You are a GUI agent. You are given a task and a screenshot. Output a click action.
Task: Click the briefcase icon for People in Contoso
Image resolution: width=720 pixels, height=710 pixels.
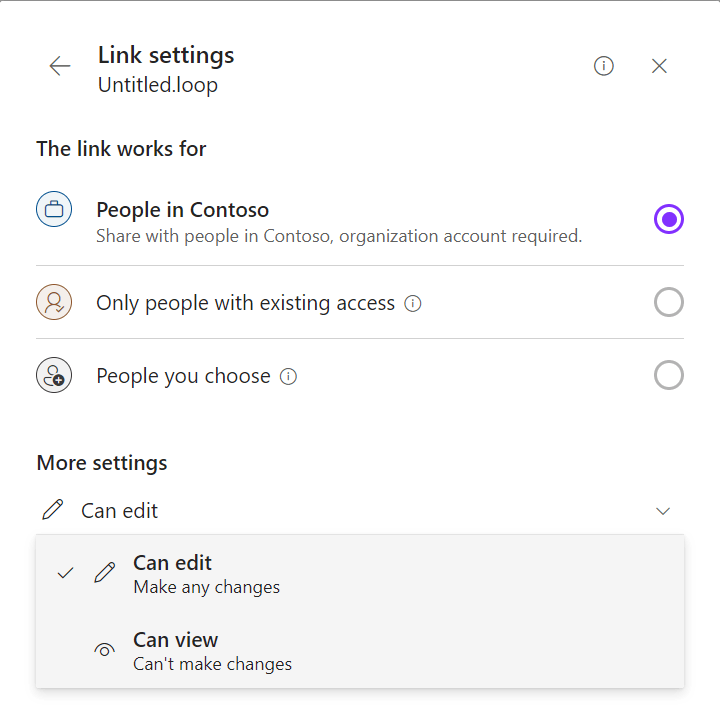point(54,209)
